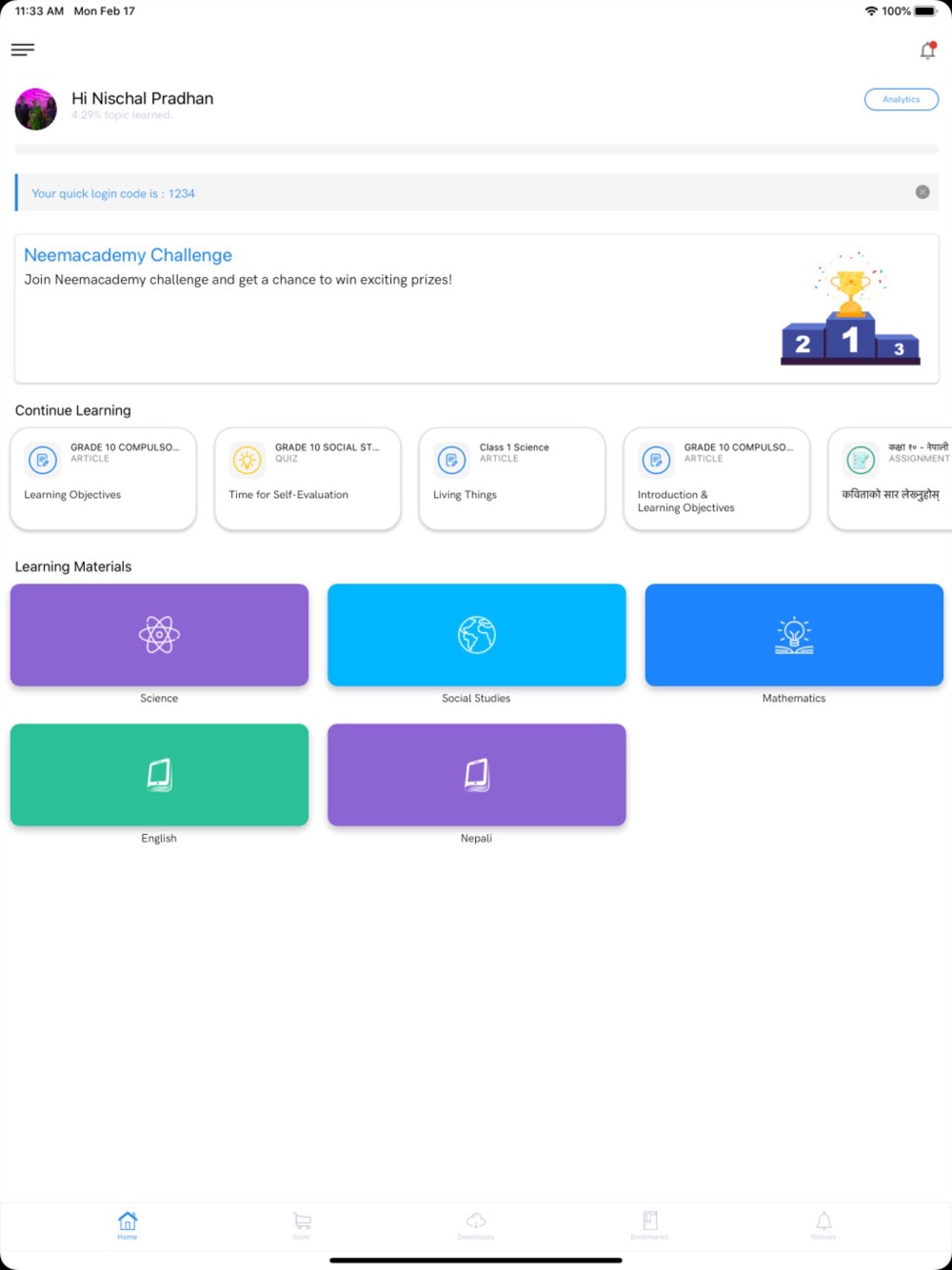Select the English subject label
Screen dimensions: 952x1270
(159, 839)
